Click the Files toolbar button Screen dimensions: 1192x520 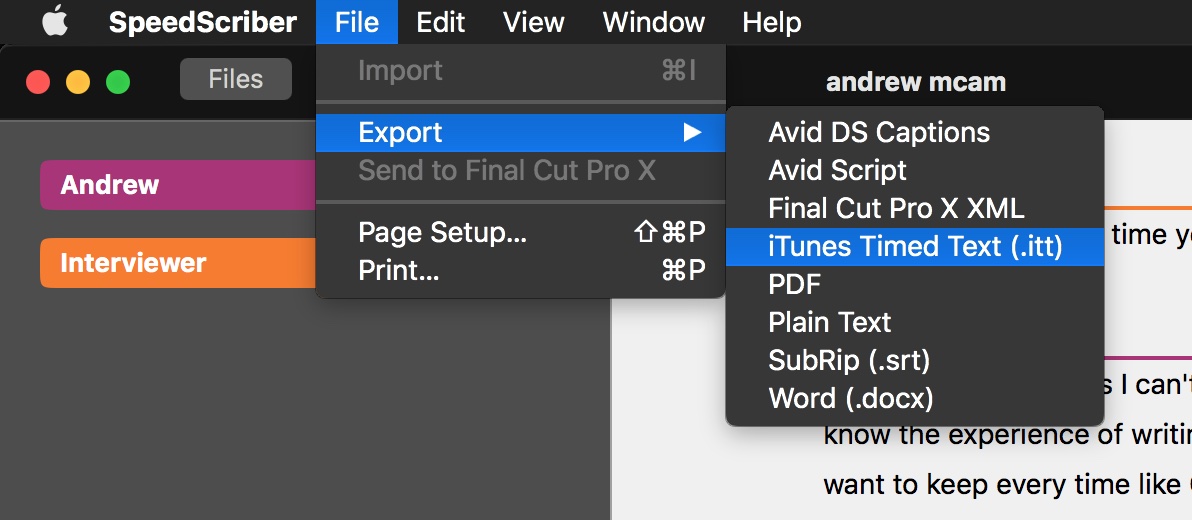[235, 79]
